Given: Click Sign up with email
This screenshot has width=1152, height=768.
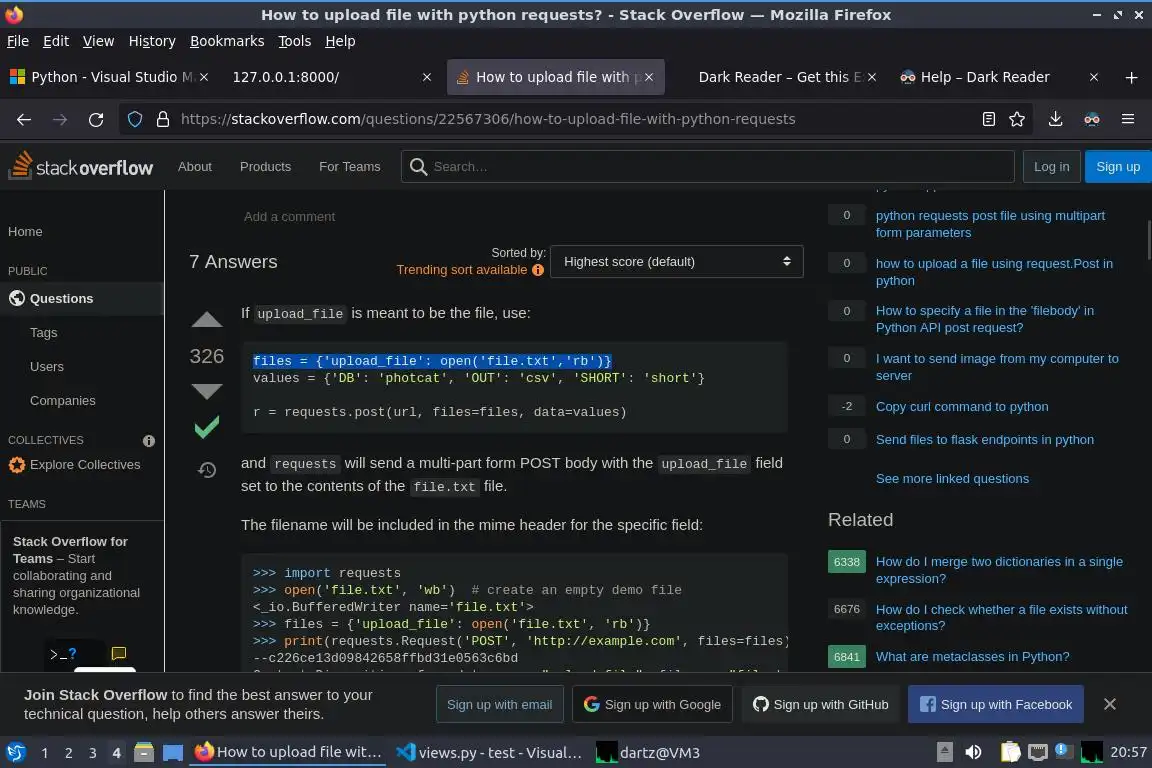Looking at the screenshot, I should [500, 704].
